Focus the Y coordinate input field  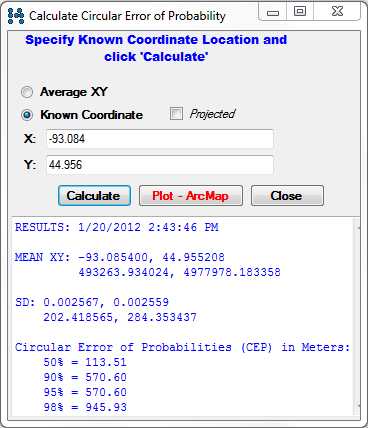(160, 165)
